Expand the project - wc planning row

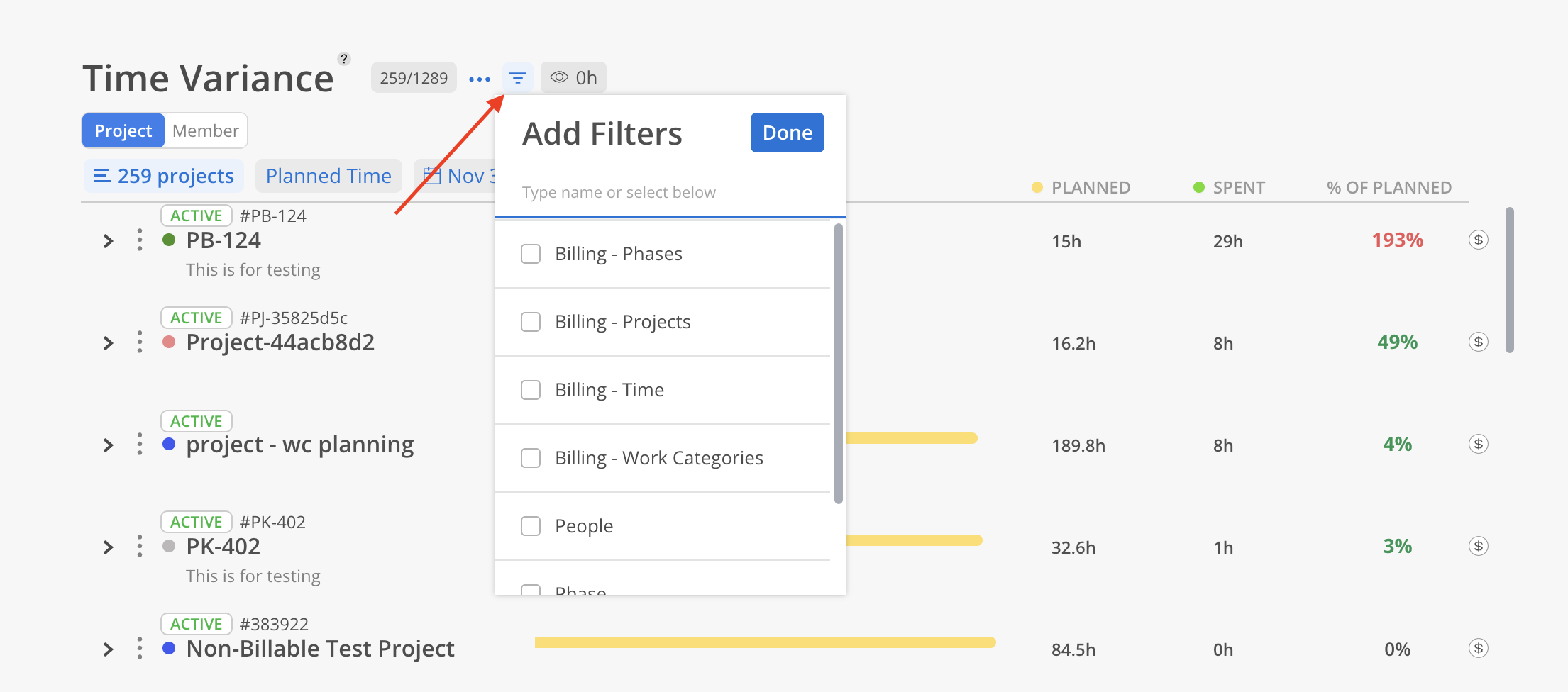click(108, 445)
